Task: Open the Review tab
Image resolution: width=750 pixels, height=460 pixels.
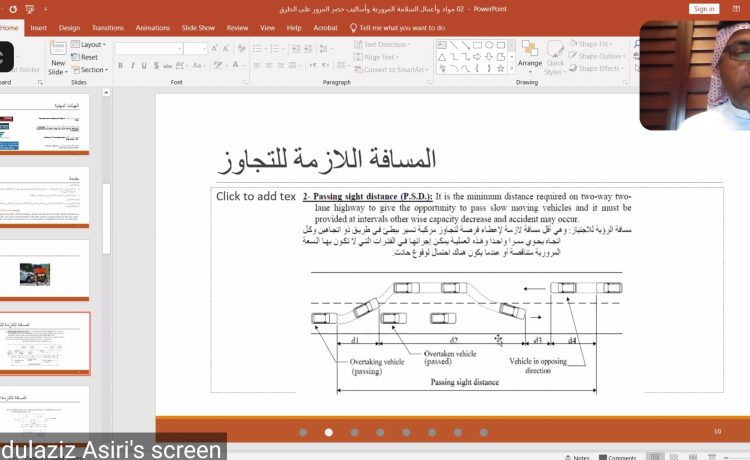Action: [237, 28]
